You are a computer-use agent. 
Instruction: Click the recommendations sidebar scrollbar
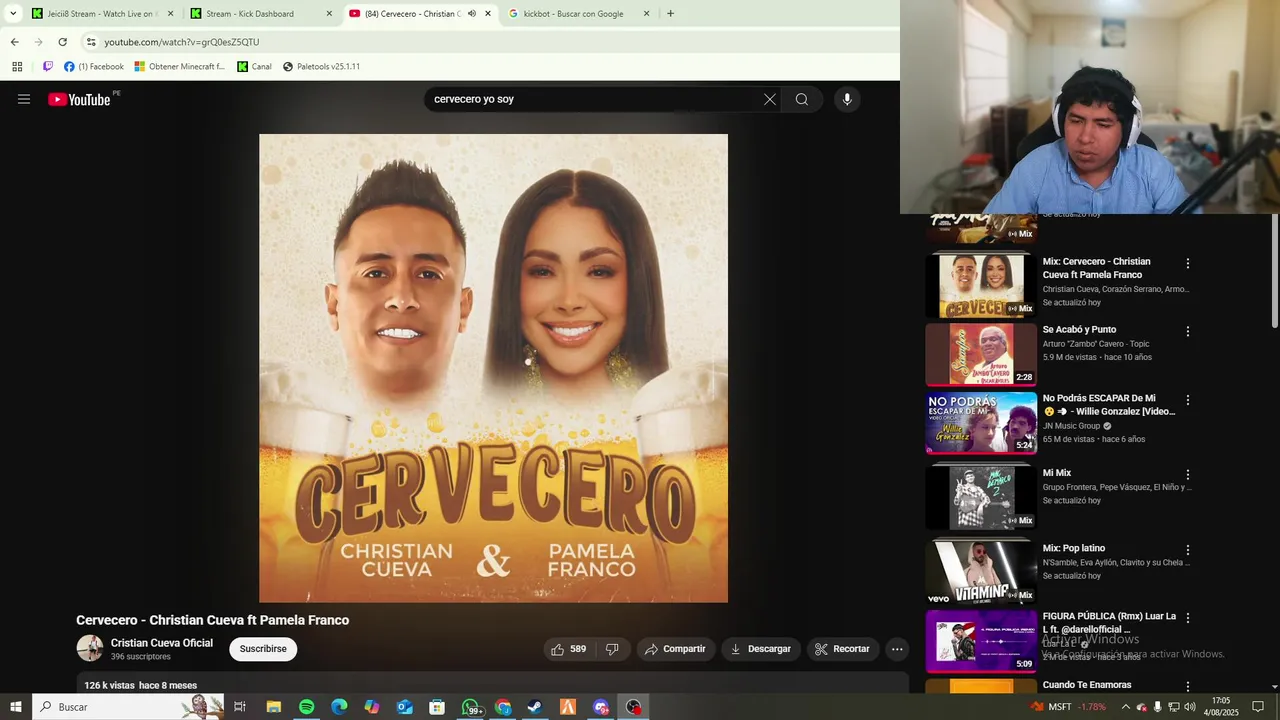point(1275,270)
